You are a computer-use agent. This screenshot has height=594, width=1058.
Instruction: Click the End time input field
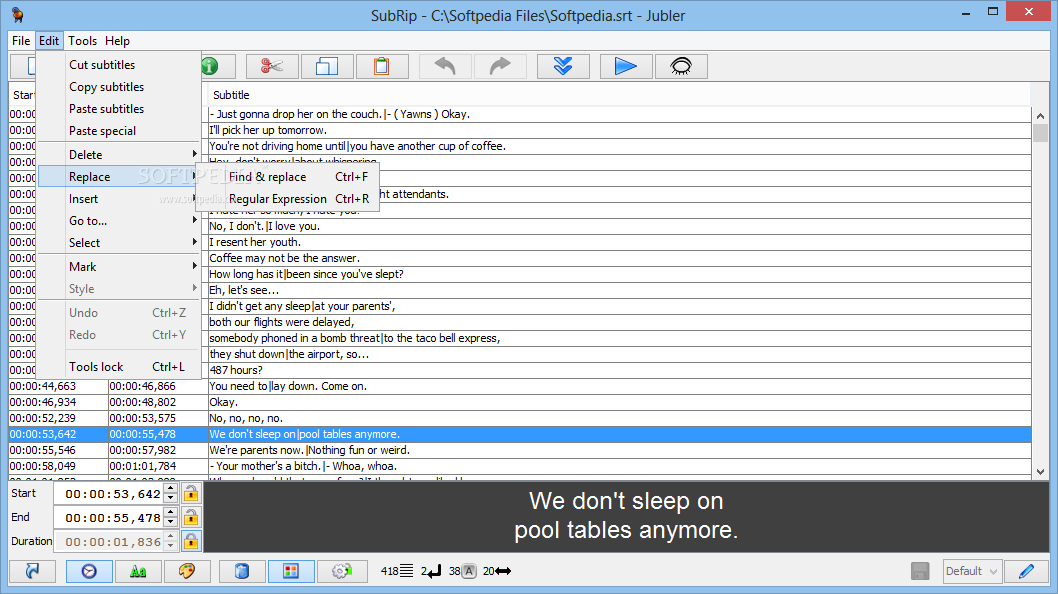[109, 518]
